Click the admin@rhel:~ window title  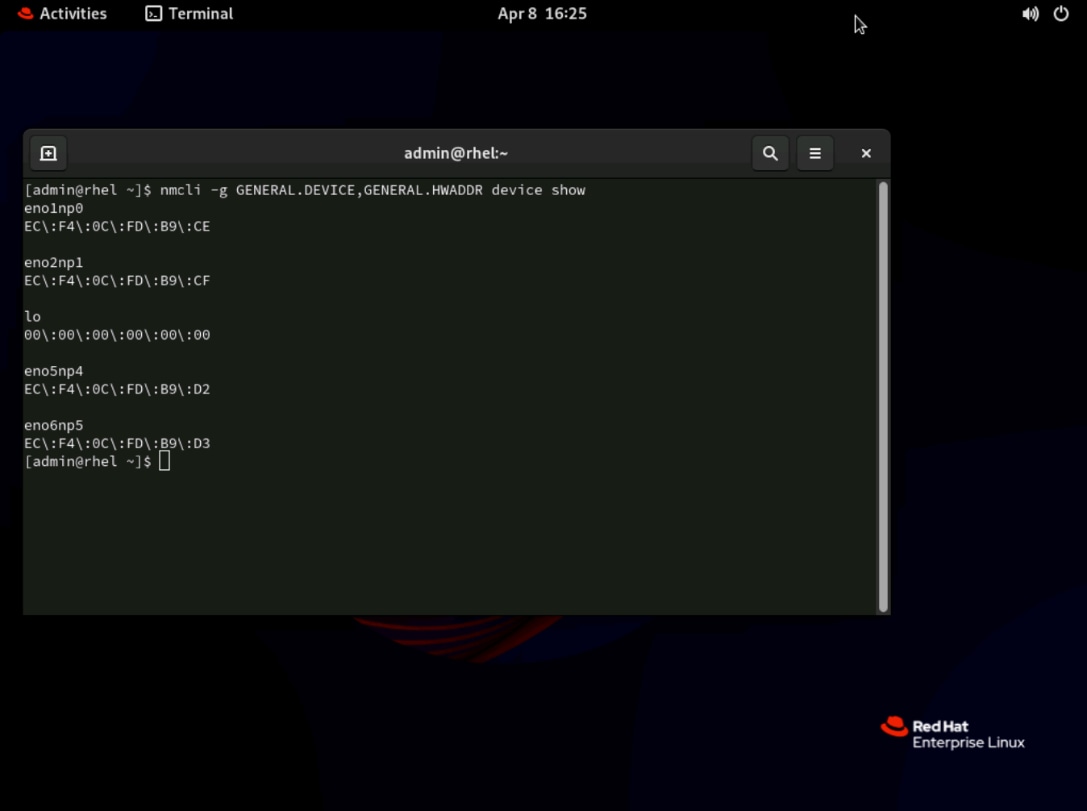[x=456, y=153]
